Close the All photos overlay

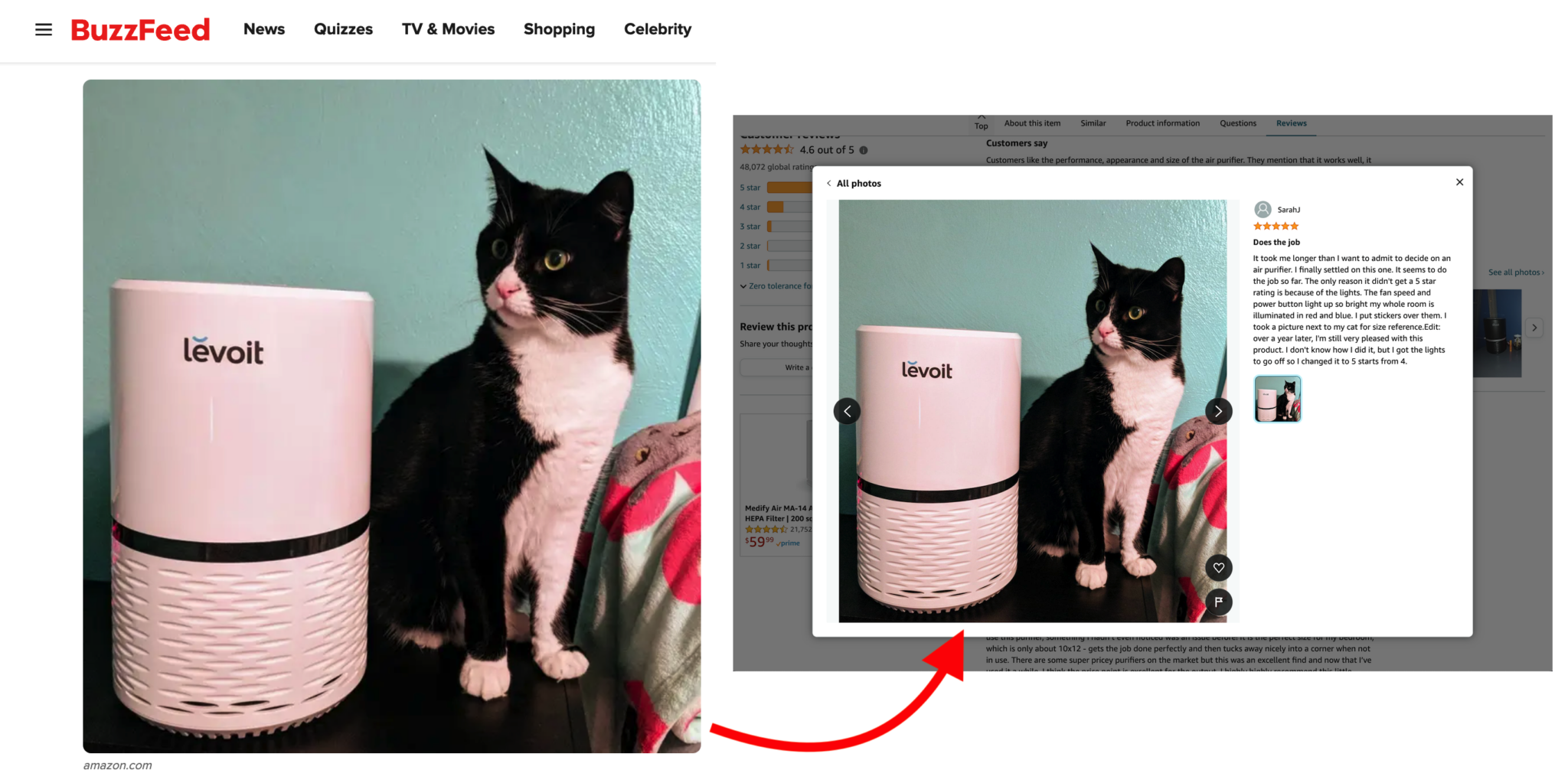click(x=1459, y=182)
